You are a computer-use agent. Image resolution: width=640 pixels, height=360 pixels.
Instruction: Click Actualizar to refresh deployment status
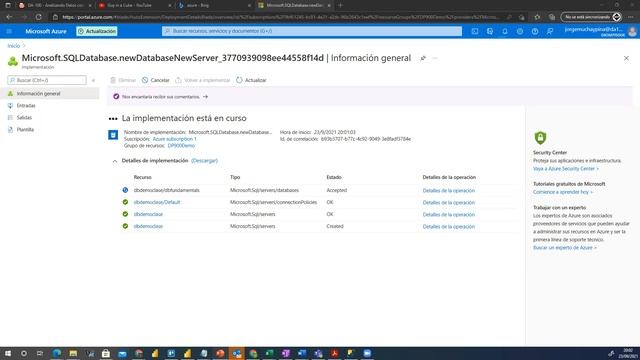pyautogui.click(x=251, y=80)
